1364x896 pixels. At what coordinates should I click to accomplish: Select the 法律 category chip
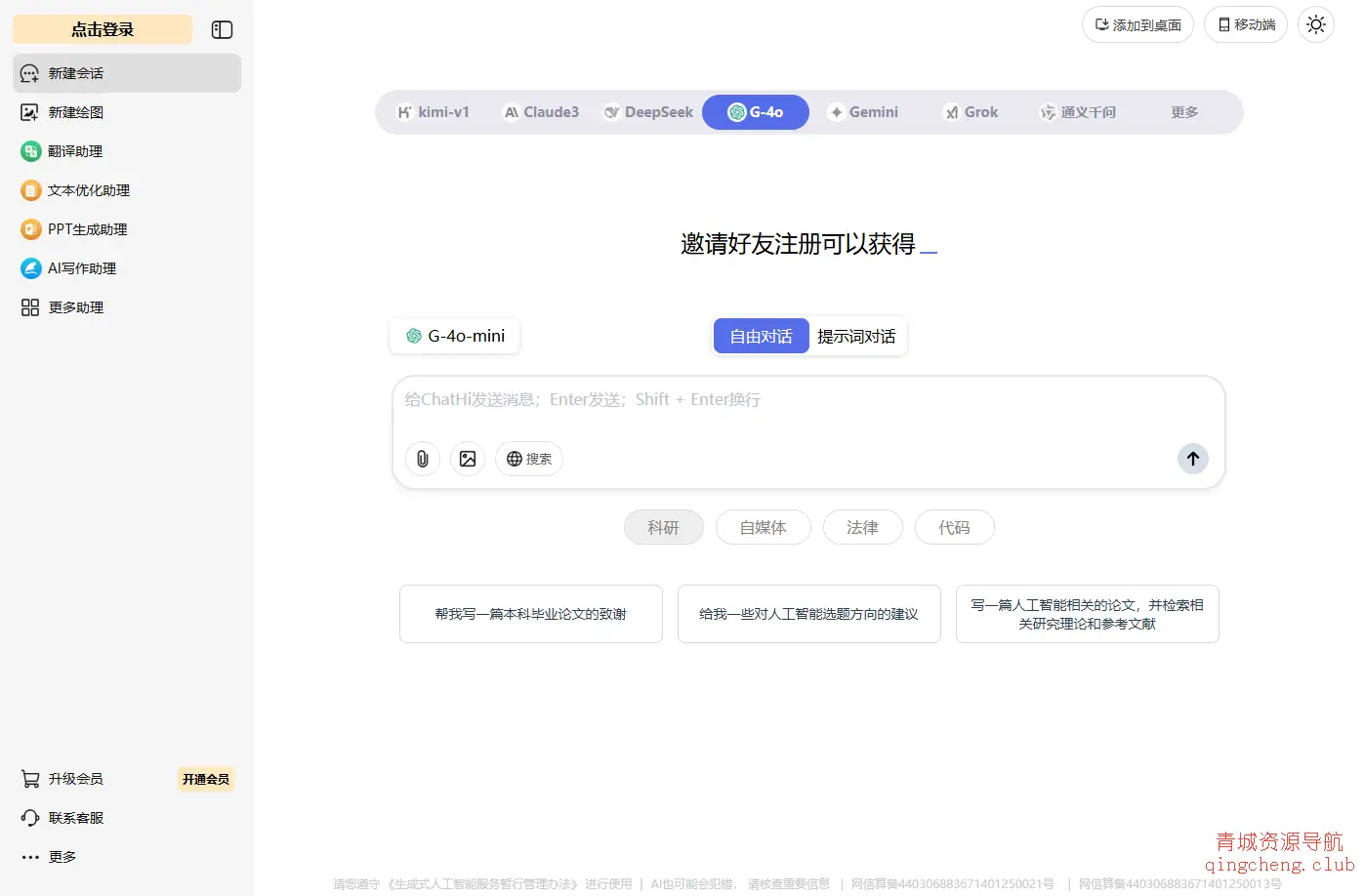coord(862,528)
